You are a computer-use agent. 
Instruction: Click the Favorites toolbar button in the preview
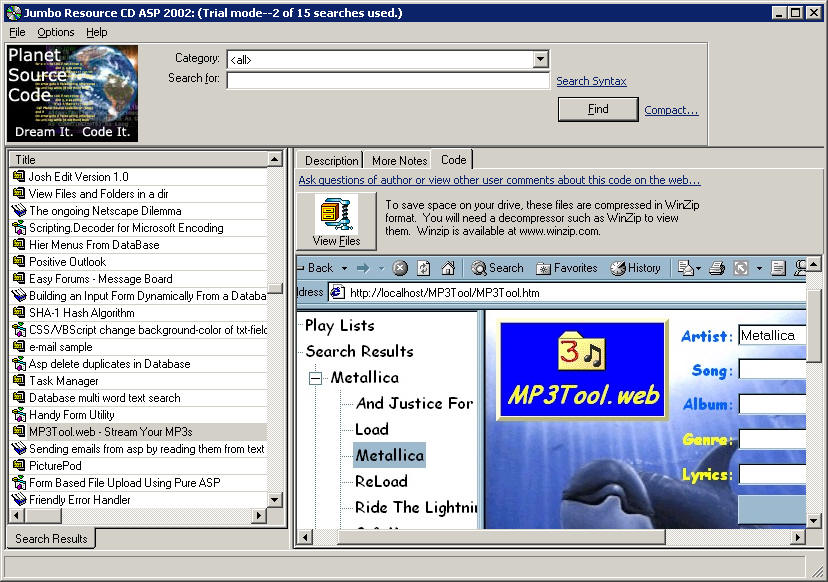(x=567, y=268)
